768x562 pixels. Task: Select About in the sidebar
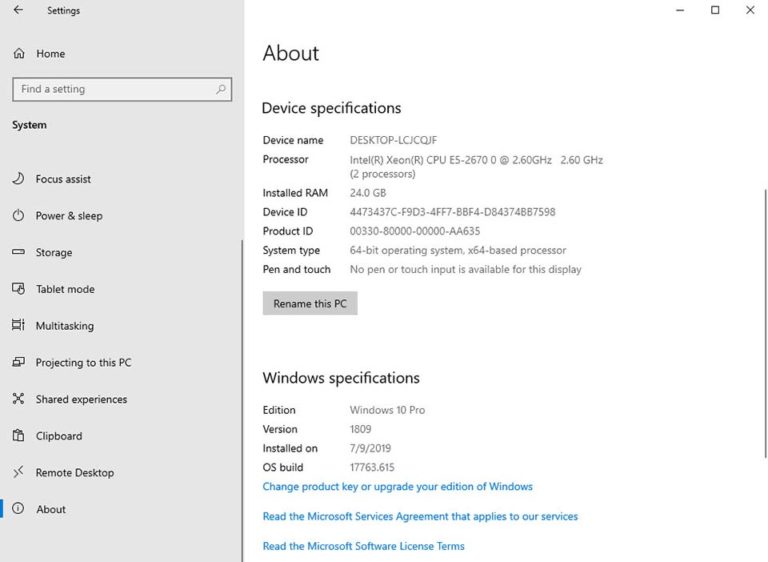tap(51, 509)
